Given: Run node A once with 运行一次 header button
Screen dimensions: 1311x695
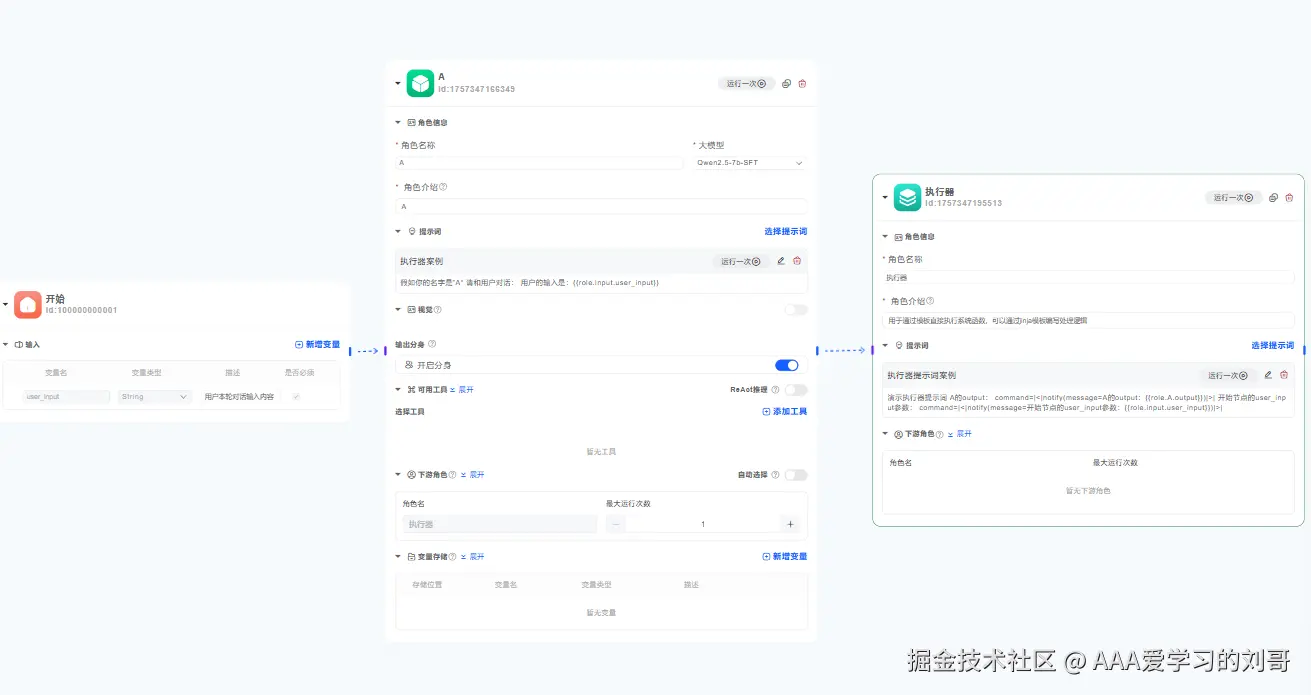Looking at the screenshot, I should coord(746,84).
